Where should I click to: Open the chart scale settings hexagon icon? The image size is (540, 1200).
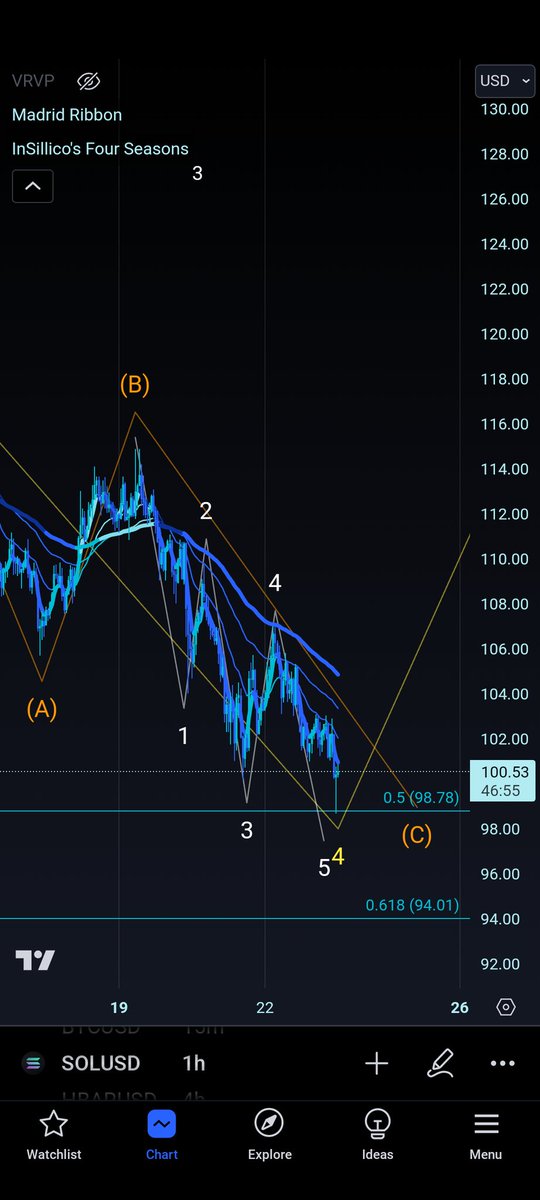506,1007
